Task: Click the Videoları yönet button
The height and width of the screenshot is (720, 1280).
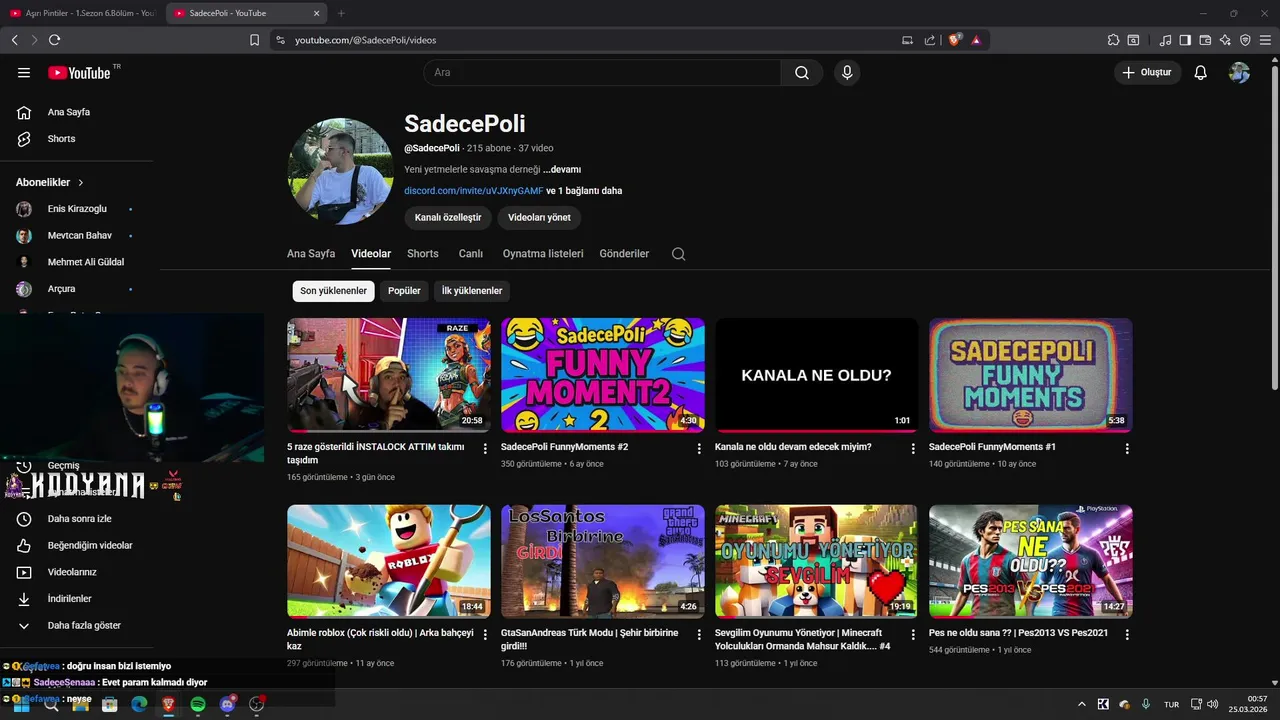Action: [x=539, y=217]
